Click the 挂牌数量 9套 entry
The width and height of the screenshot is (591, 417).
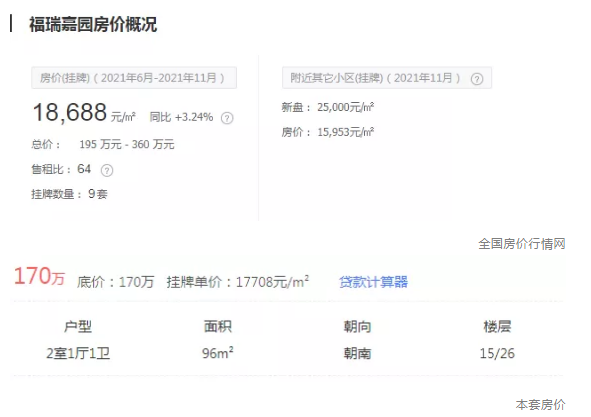(69, 194)
